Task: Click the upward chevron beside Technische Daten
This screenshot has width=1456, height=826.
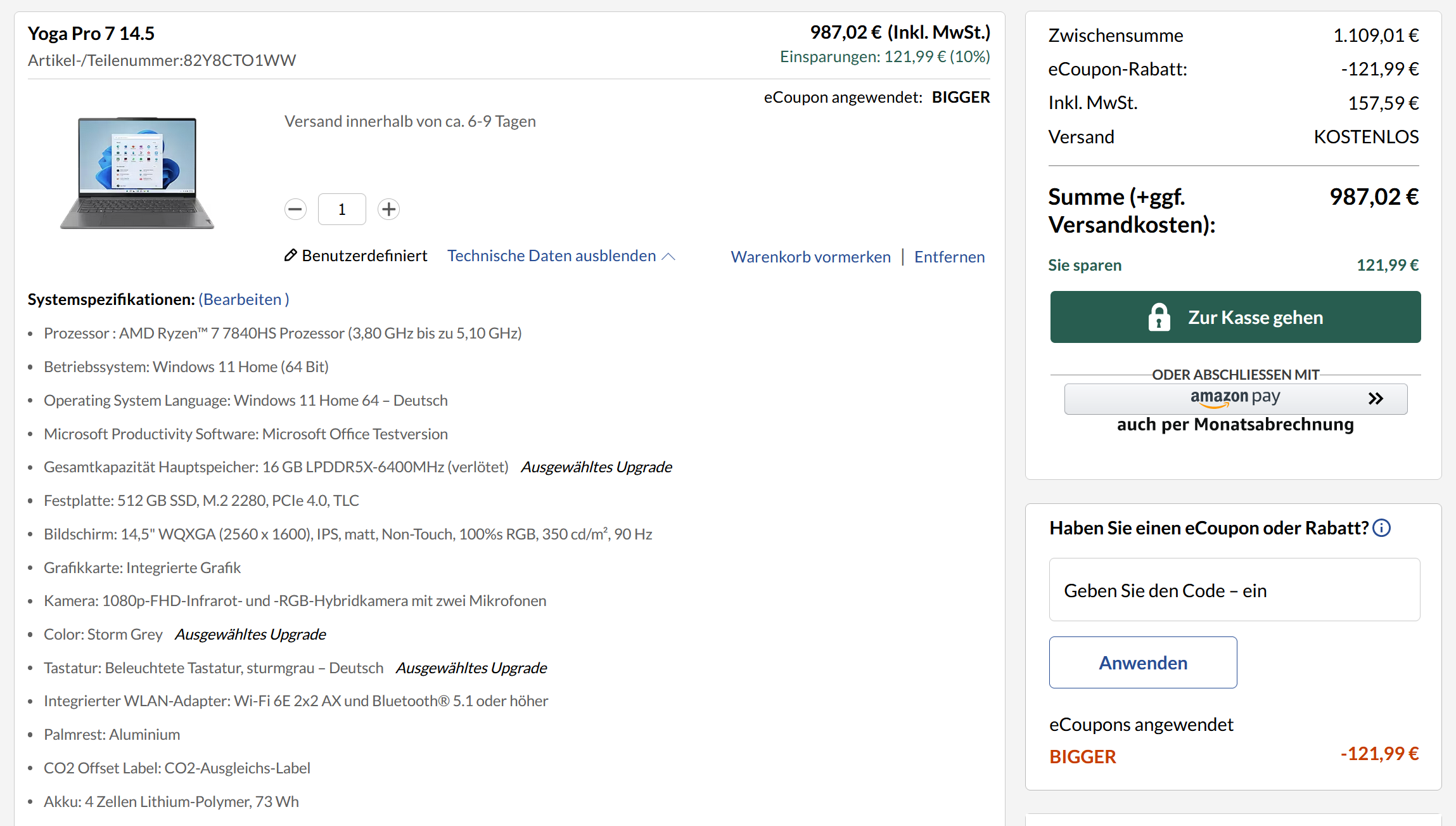Action: click(x=669, y=255)
